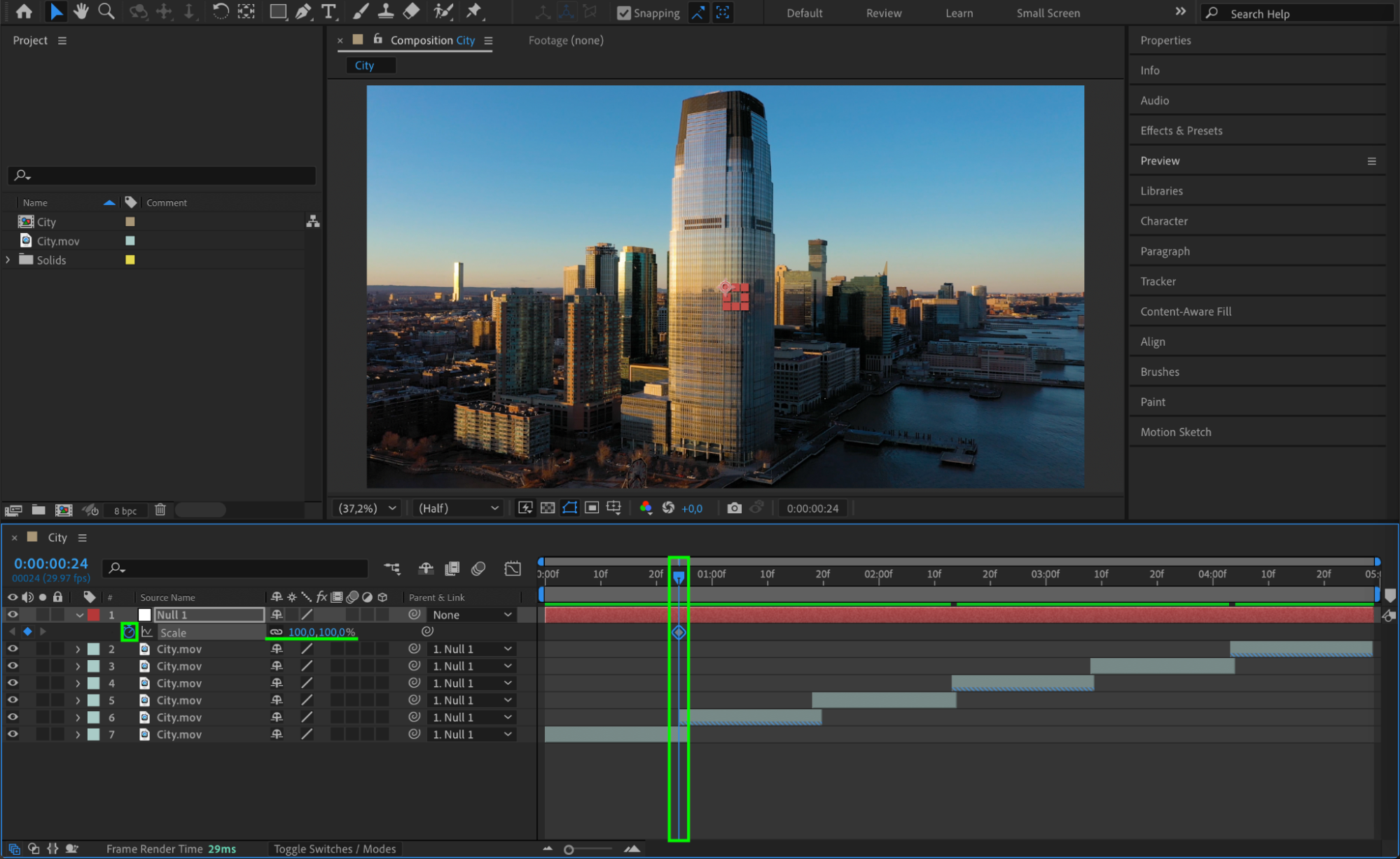Hide layer 7 City.mov eye icon
Viewport: 1400px width, 859px height.
[x=13, y=734]
